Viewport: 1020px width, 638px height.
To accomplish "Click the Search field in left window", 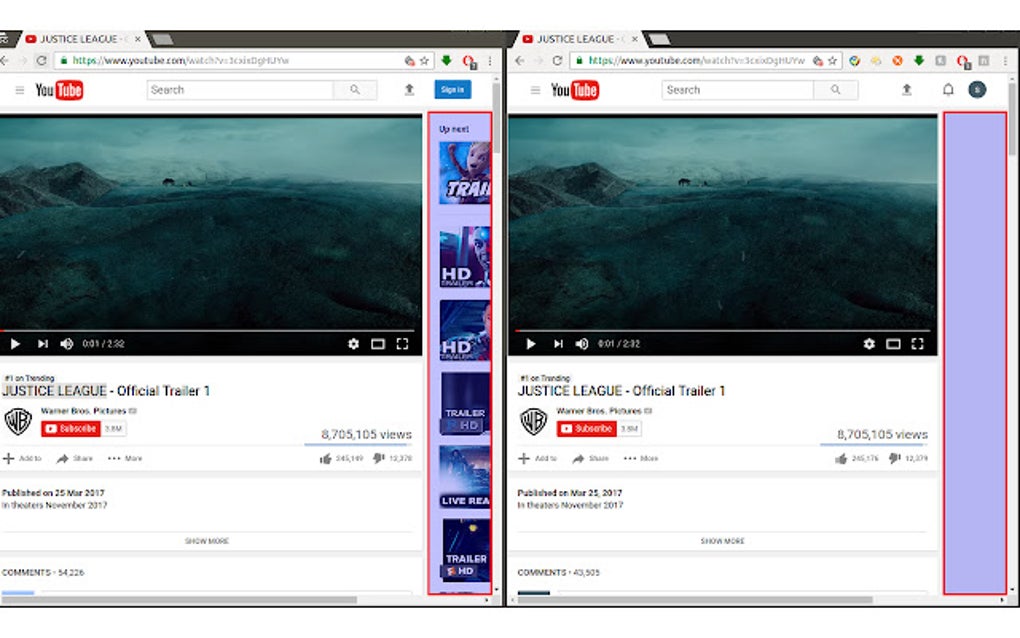I will 240,90.
